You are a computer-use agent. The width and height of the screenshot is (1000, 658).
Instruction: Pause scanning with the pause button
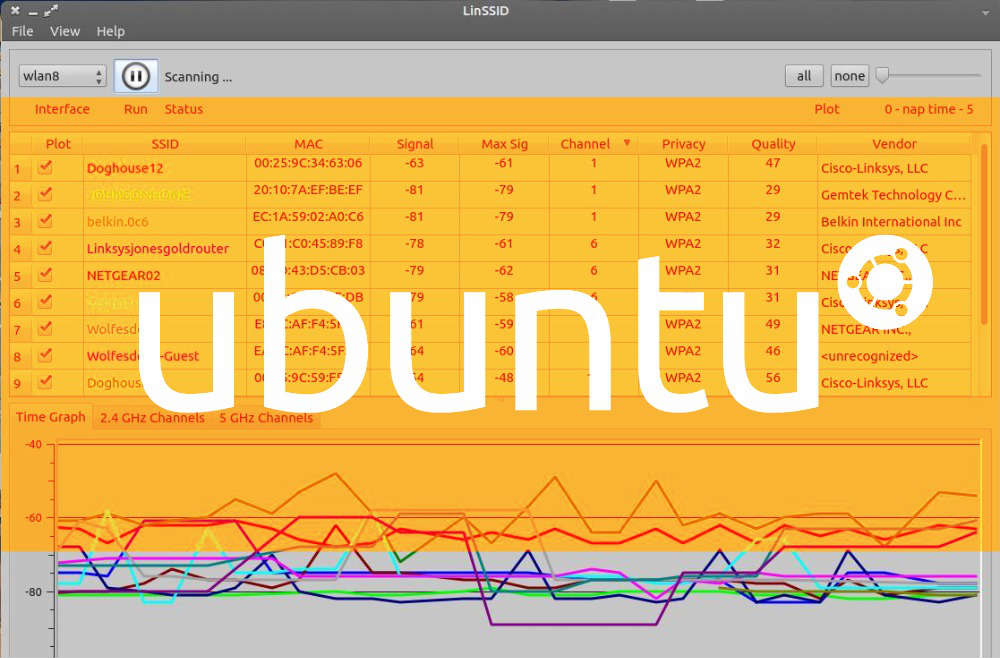click(135, 77)
